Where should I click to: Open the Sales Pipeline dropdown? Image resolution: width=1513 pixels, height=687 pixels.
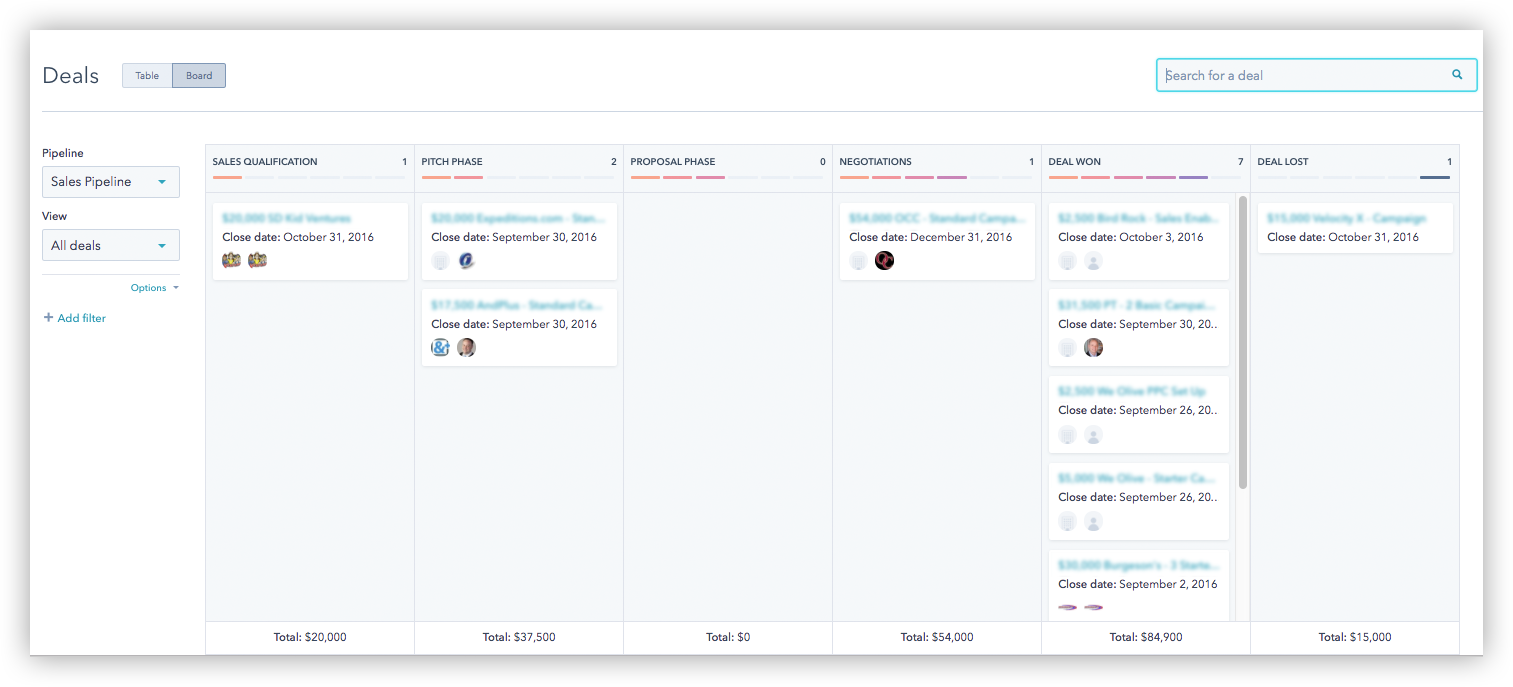111,182
